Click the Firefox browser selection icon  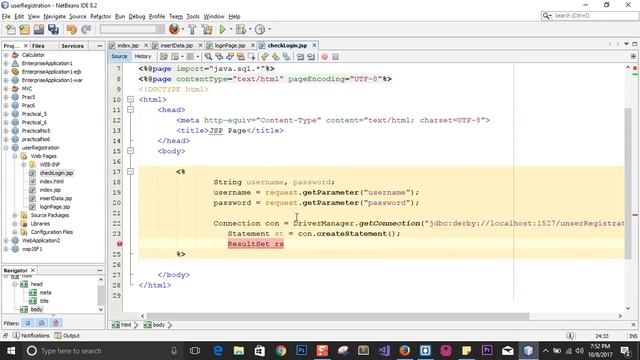click(x=174, y=29)
